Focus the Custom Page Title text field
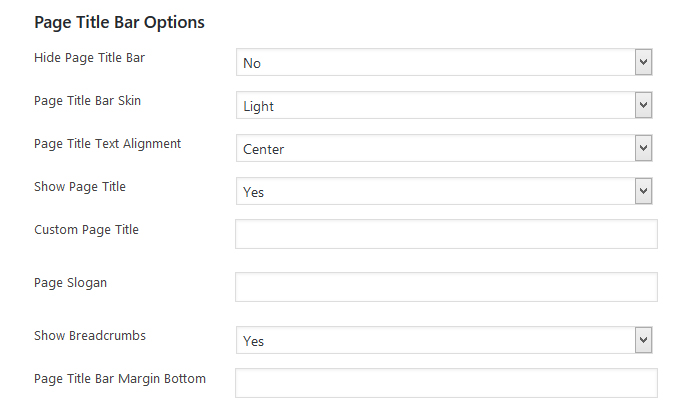Image resolution: width=700 pixels, height=414 pixels. 446,234
